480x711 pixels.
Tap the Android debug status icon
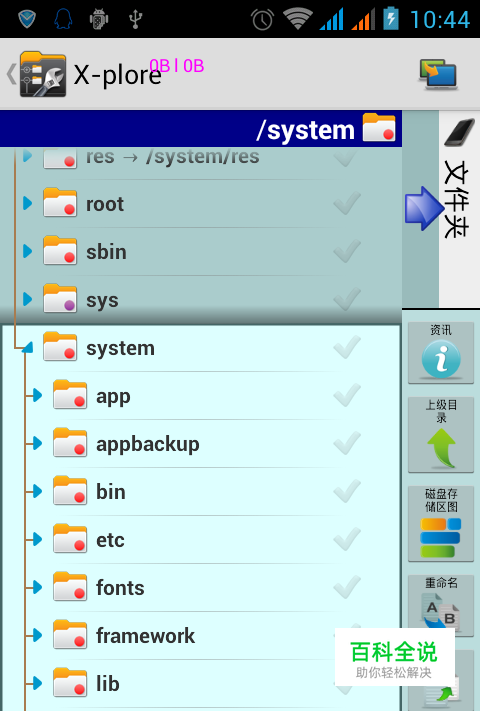pos(99,19)
